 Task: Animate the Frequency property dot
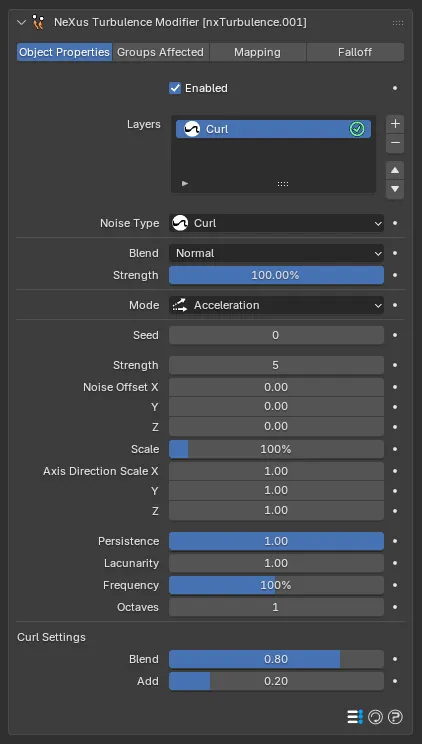(x=395, y=585)
